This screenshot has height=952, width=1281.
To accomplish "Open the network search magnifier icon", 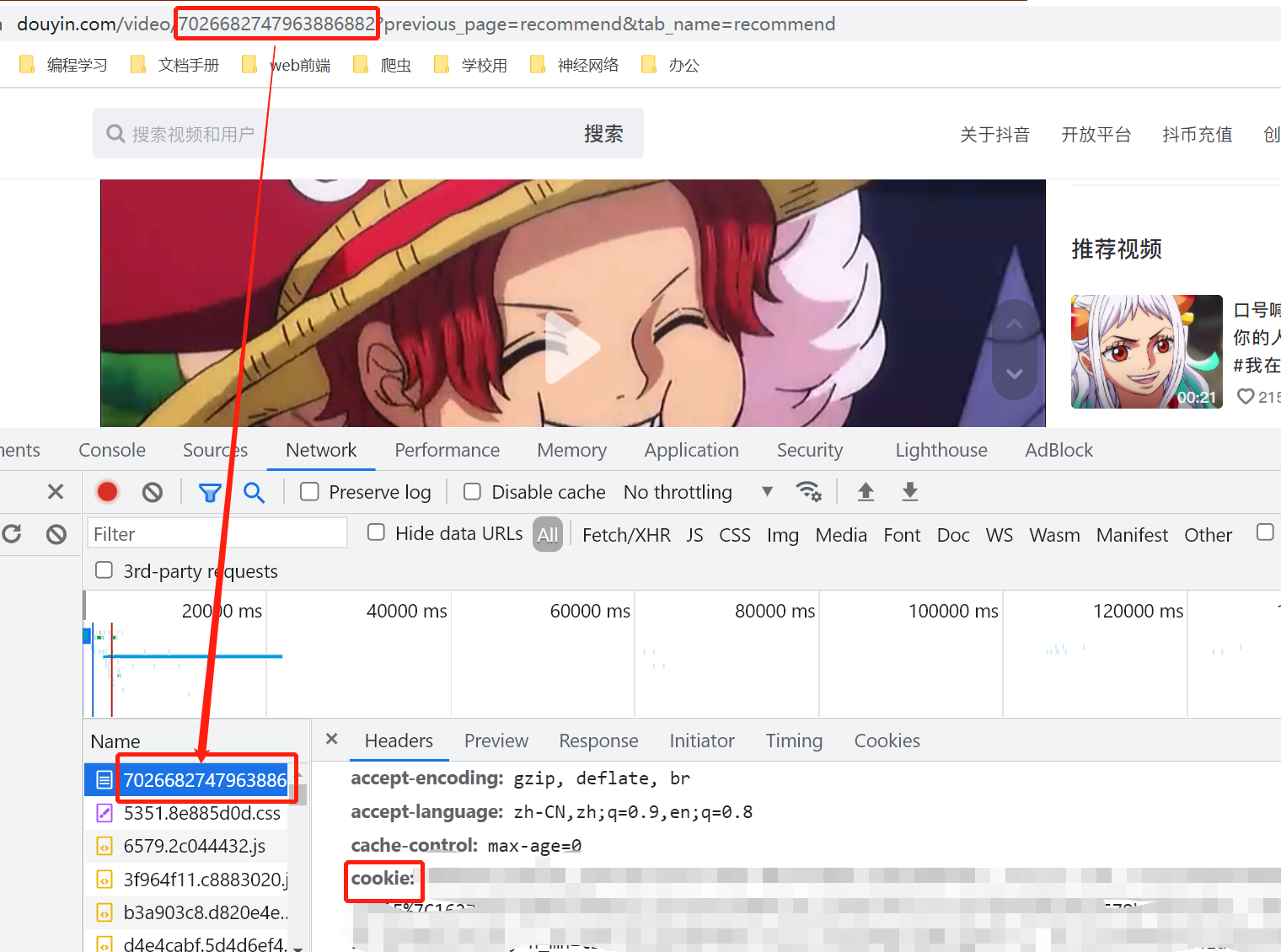I will pos(254,492).
